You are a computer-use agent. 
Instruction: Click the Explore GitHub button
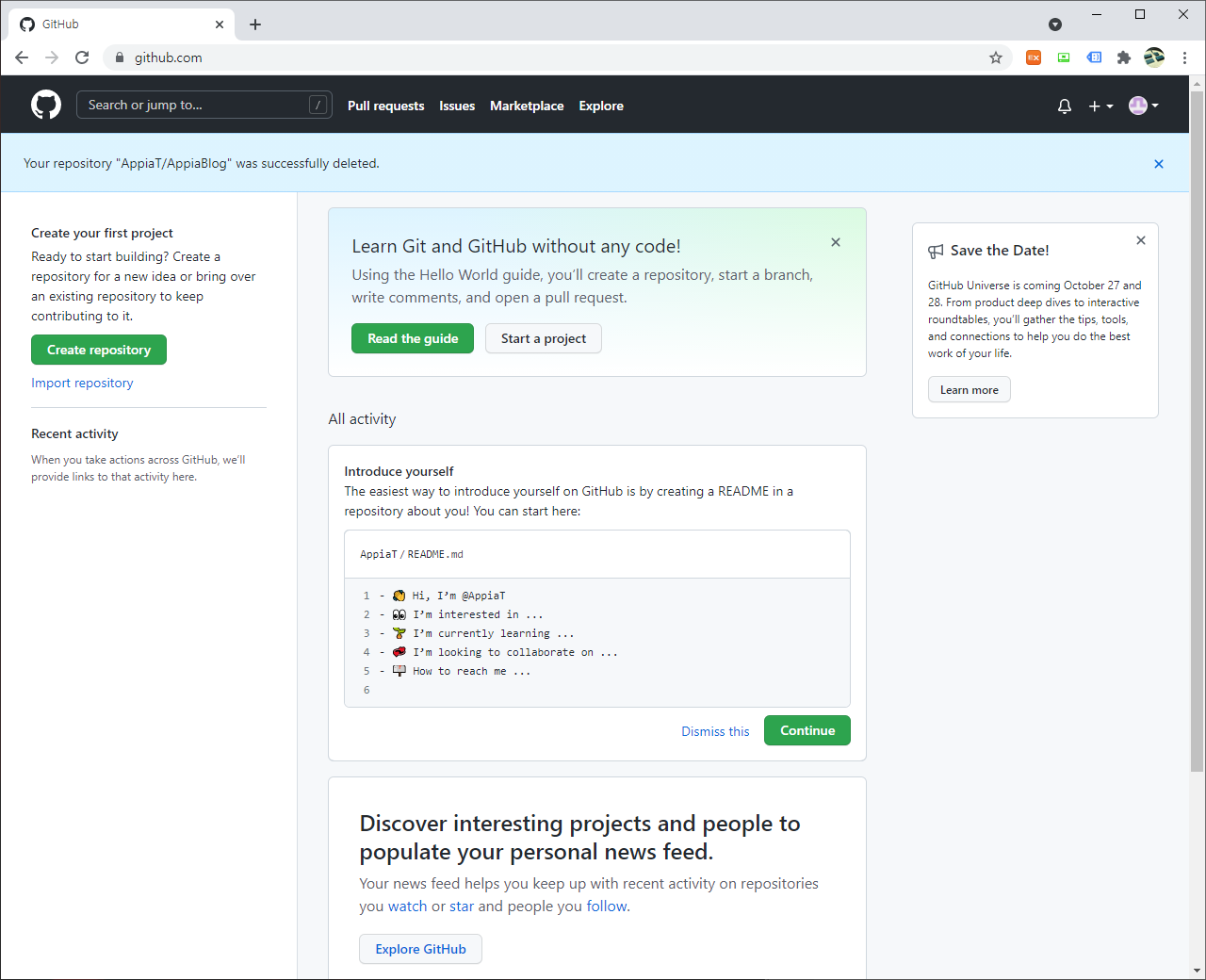click(x=420, y=949)
